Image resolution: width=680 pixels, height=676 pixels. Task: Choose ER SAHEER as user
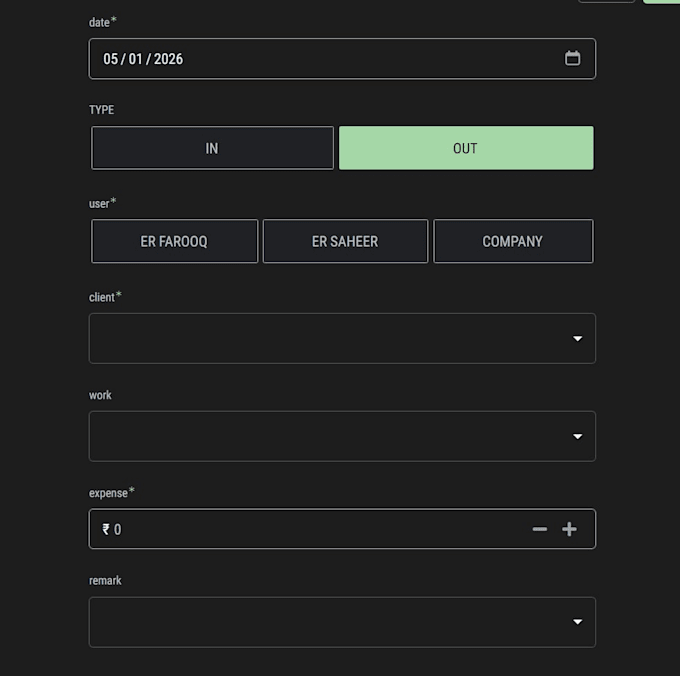[x=345, y=242]
